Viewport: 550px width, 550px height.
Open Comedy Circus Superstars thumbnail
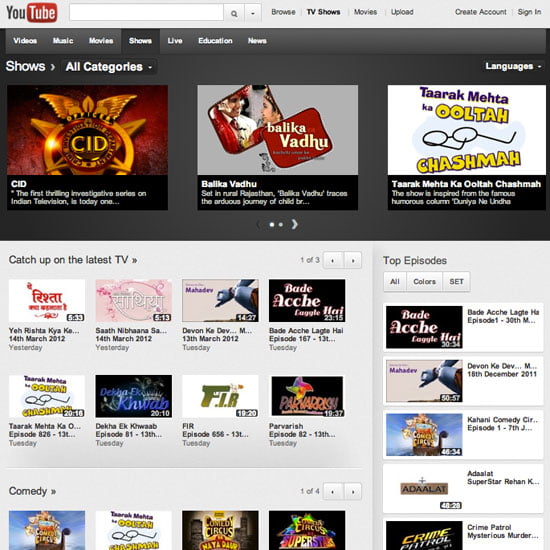point(307,530)
